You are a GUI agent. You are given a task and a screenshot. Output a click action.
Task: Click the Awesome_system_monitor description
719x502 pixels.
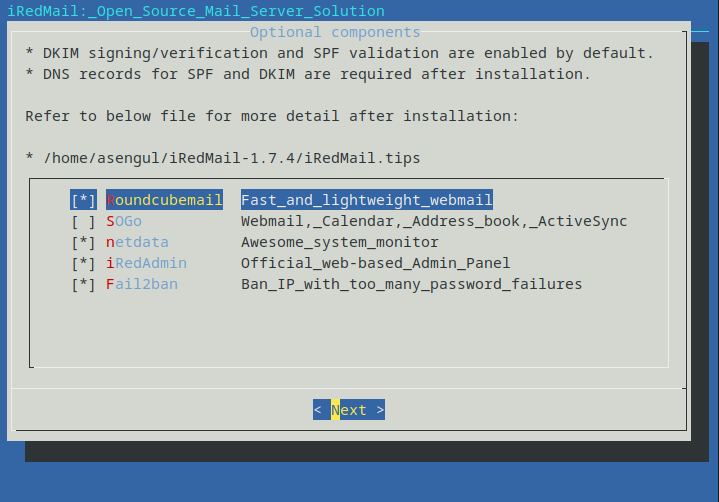click(340, 242)
